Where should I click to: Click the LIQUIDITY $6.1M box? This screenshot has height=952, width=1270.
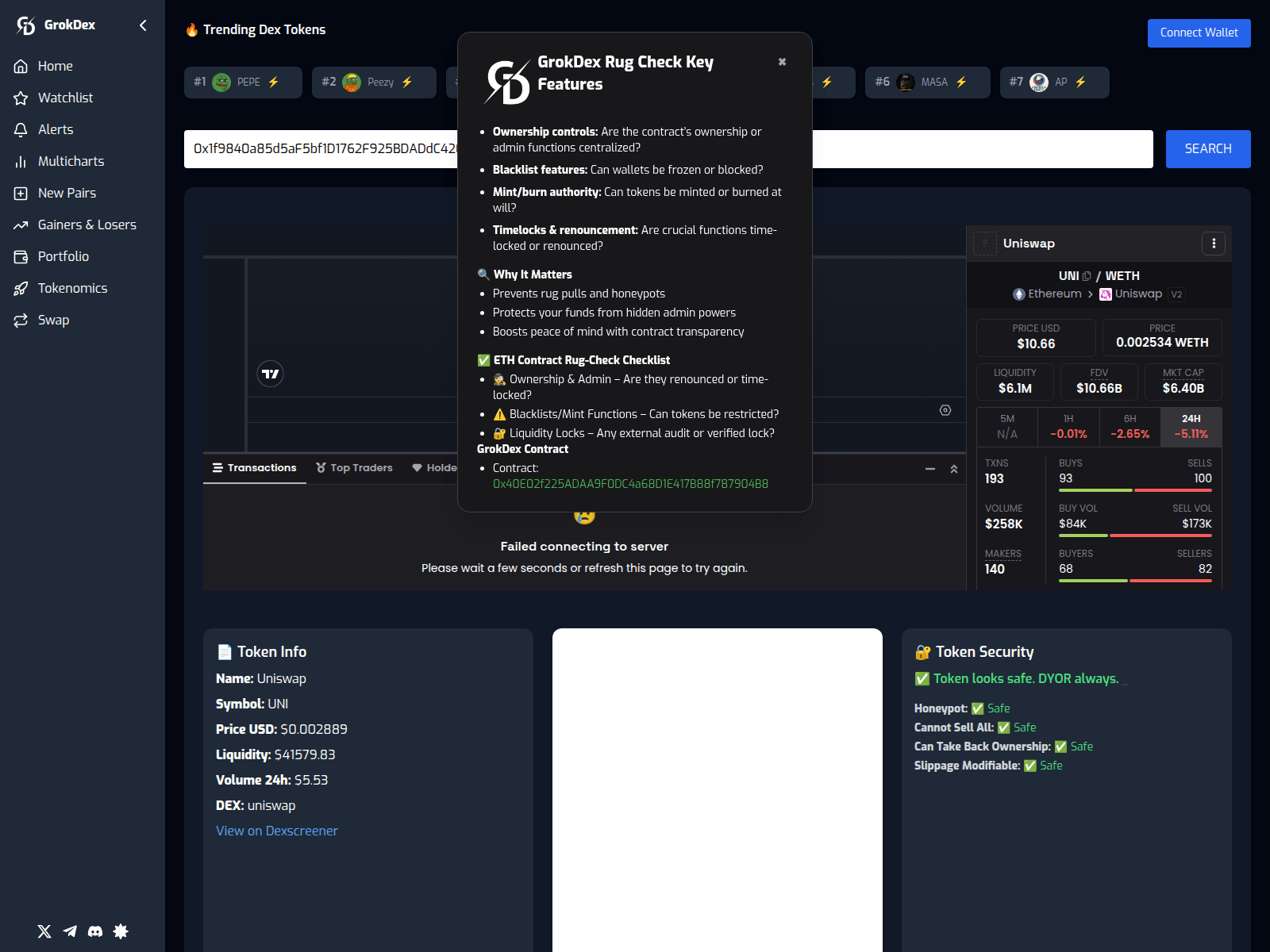(1015, 382)
